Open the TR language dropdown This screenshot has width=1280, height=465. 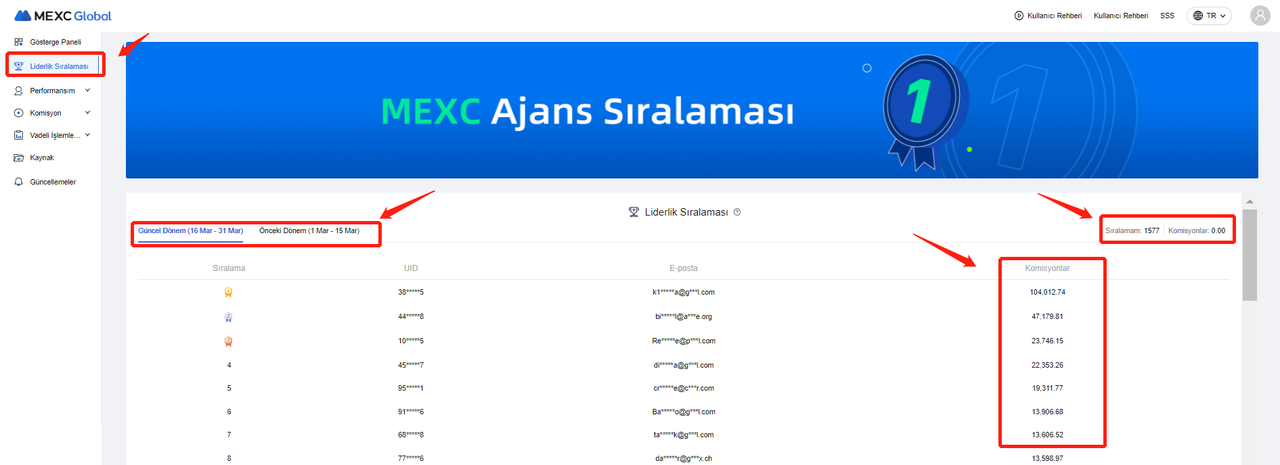pos(1208,16)
